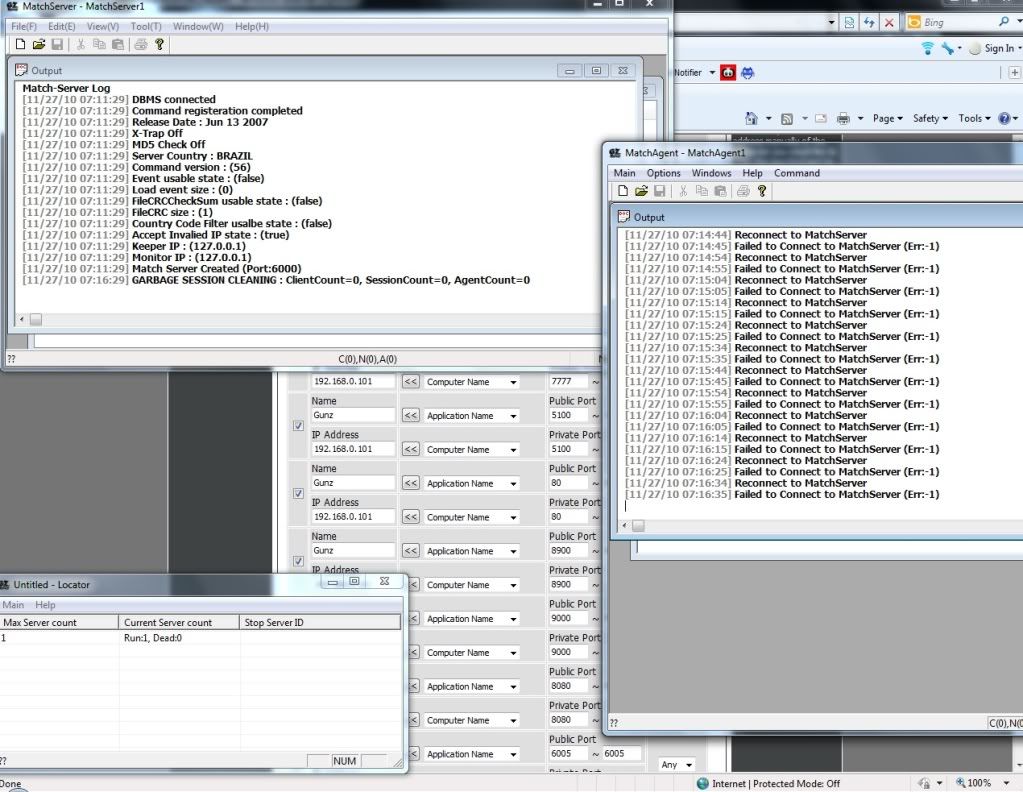Toggle the checkbox beside Gunz port 80 entry
The image size is (1023, 792).
pyautogui.click(x=298, y=493)
